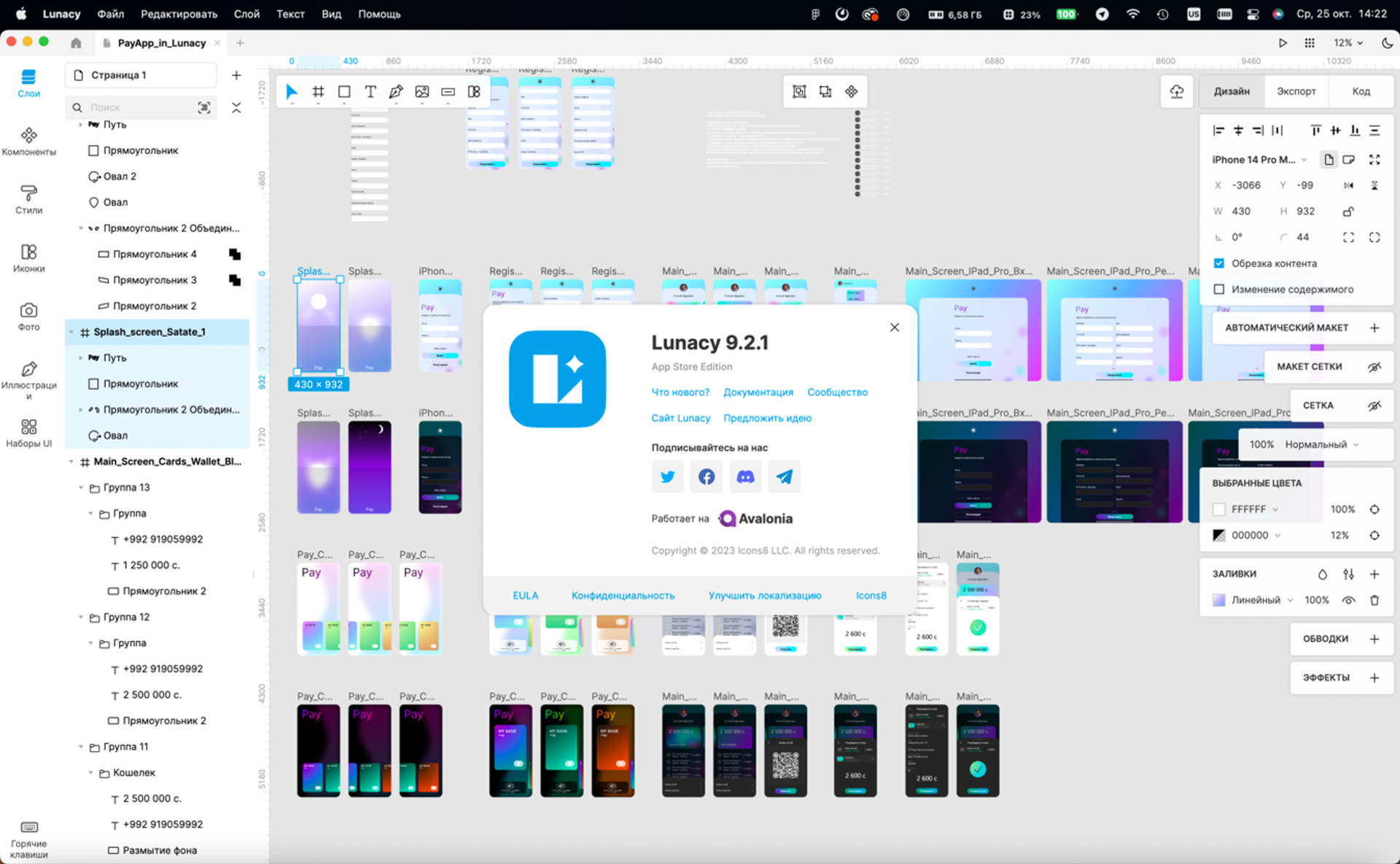This screenshot has width=1400, height=864.
Task: Click the 000000 selected color swatch
Action: [x=1218, y=535]
